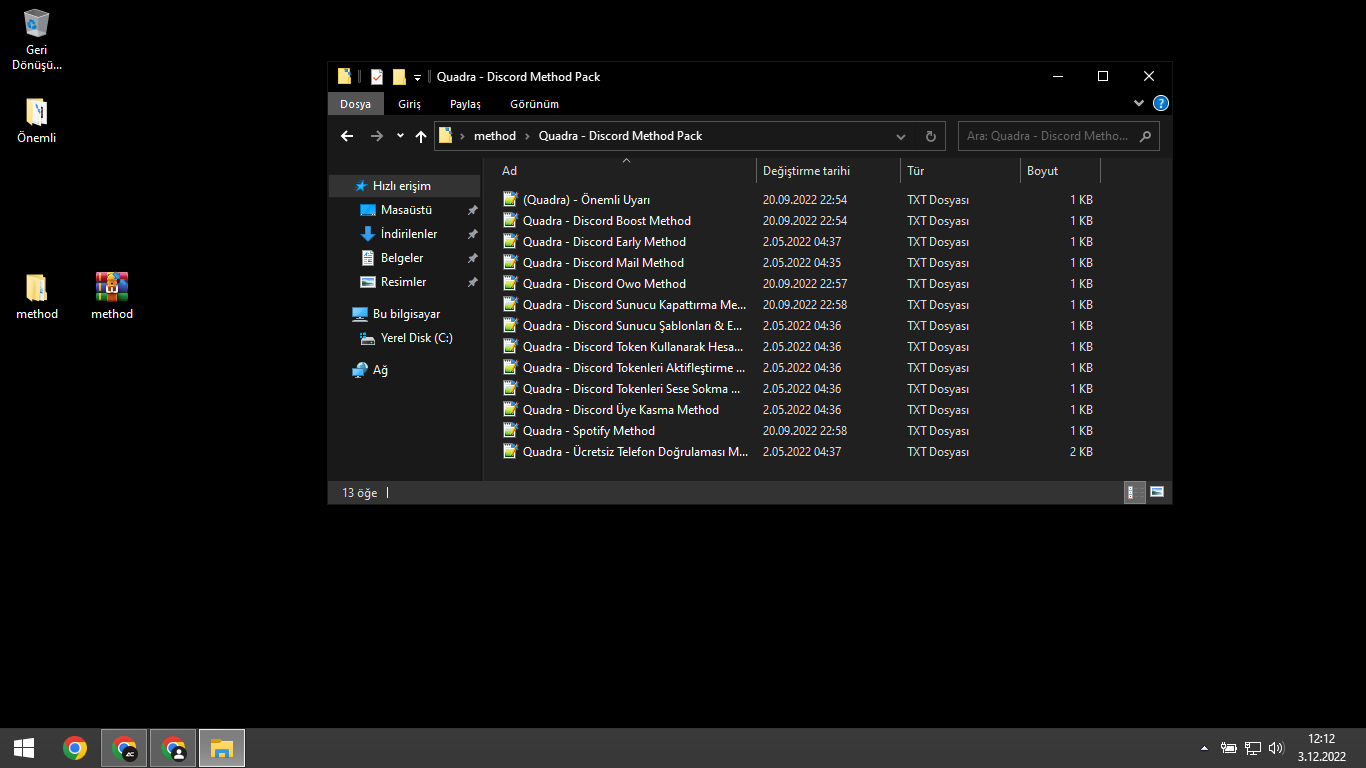Sort by Değiştirme tarihi column
The height and width of the screenshot is (768, 1366).
(x=828, y=171)
